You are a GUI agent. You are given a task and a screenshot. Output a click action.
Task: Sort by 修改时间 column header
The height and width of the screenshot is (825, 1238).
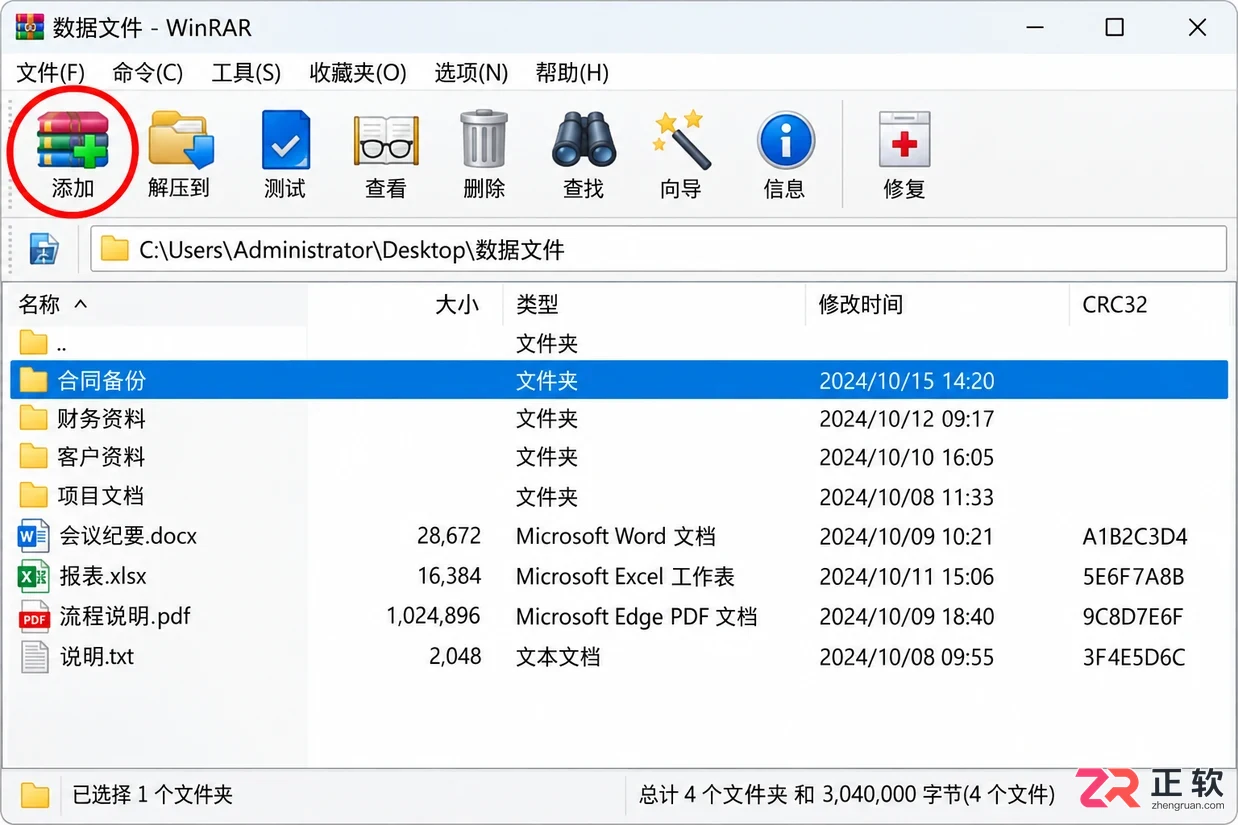(861, 304)
